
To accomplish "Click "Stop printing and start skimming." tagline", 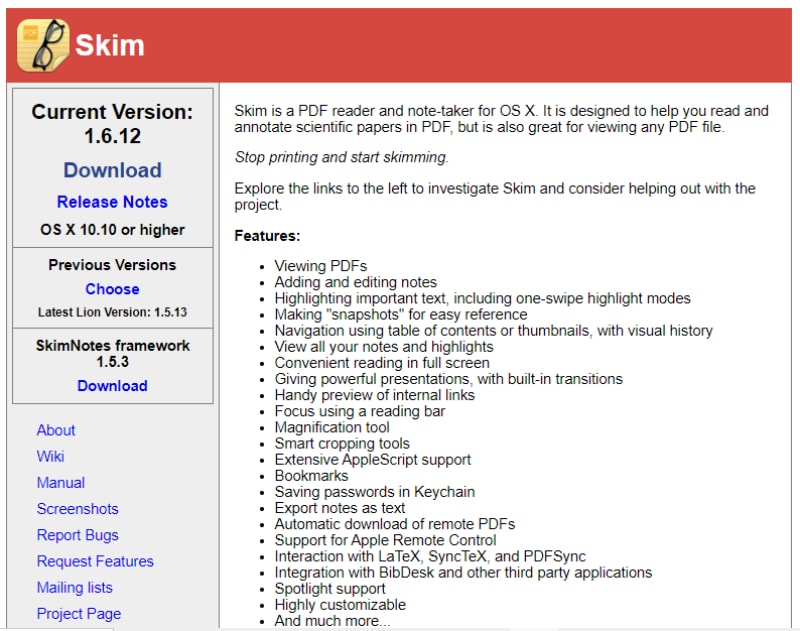I will tap(341, 157).
